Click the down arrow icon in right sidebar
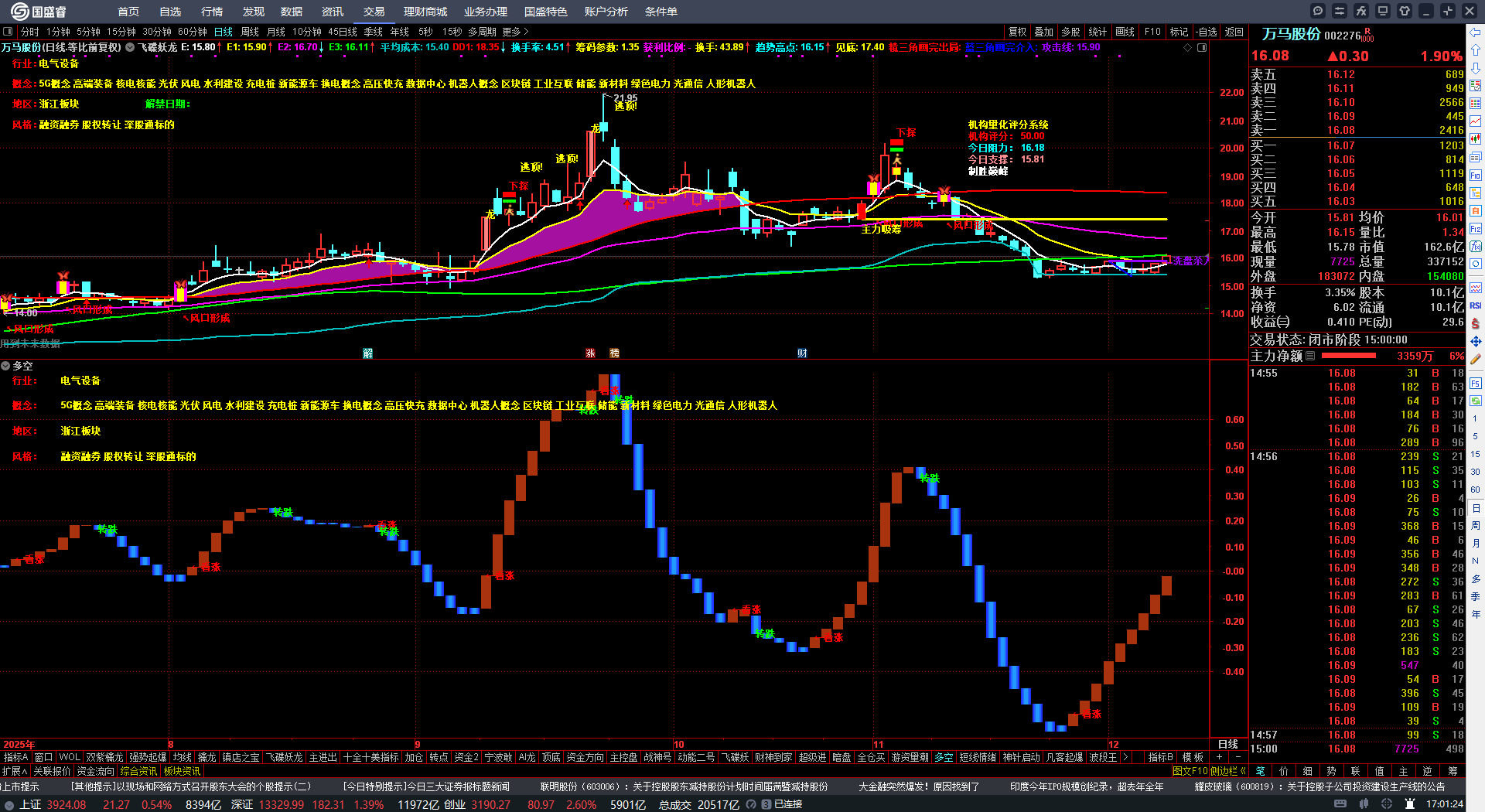The width and height of the screenshot is (1485, 812). [1476, 68]
